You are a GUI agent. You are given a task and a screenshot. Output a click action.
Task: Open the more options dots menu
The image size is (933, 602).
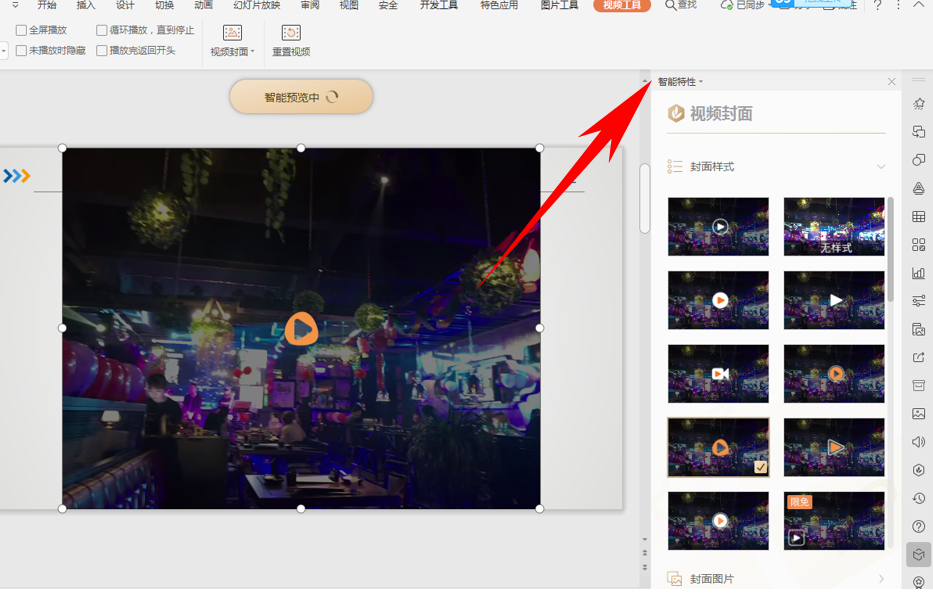point(898,5)
